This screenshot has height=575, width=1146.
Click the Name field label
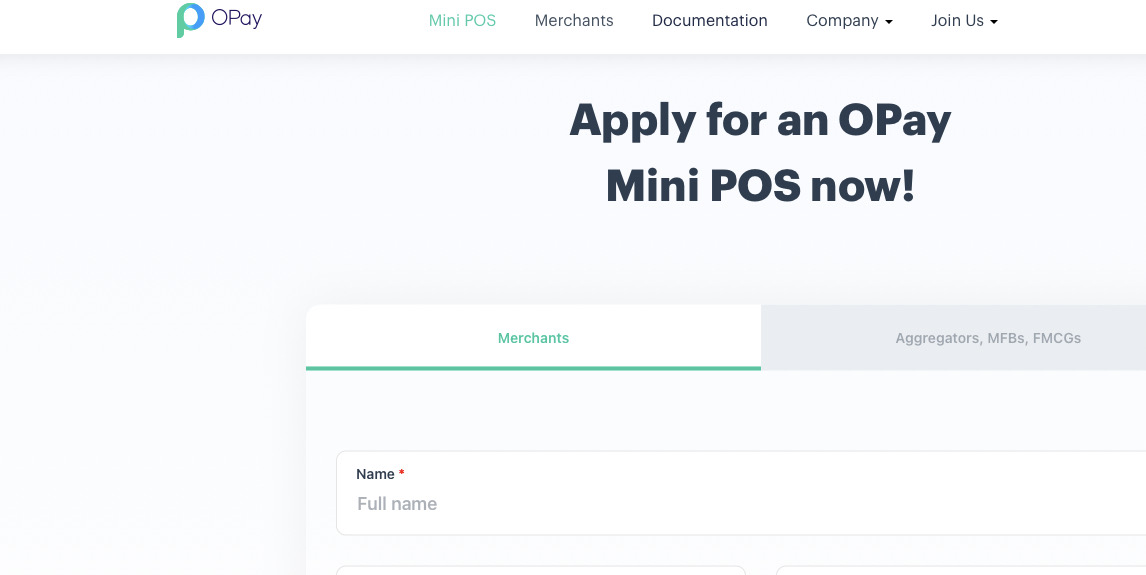pyautogui.click(x=376, y=474)
